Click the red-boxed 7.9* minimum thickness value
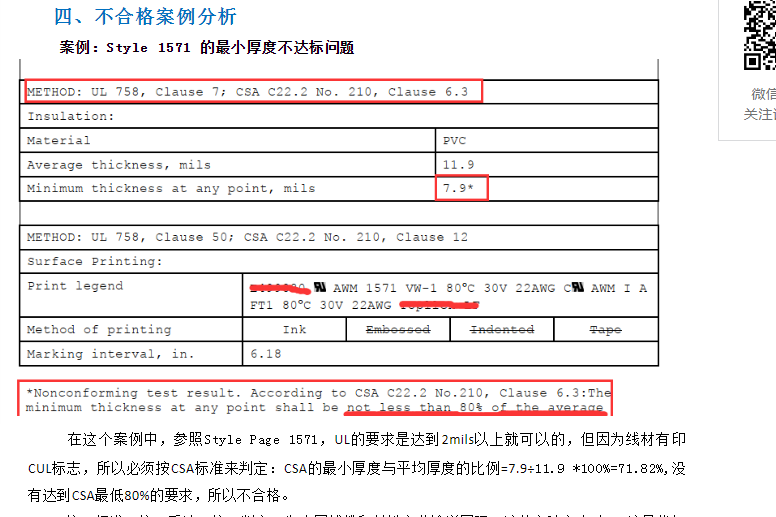The image size is (776, 517). pyautogui.click(x=461, y=188)
